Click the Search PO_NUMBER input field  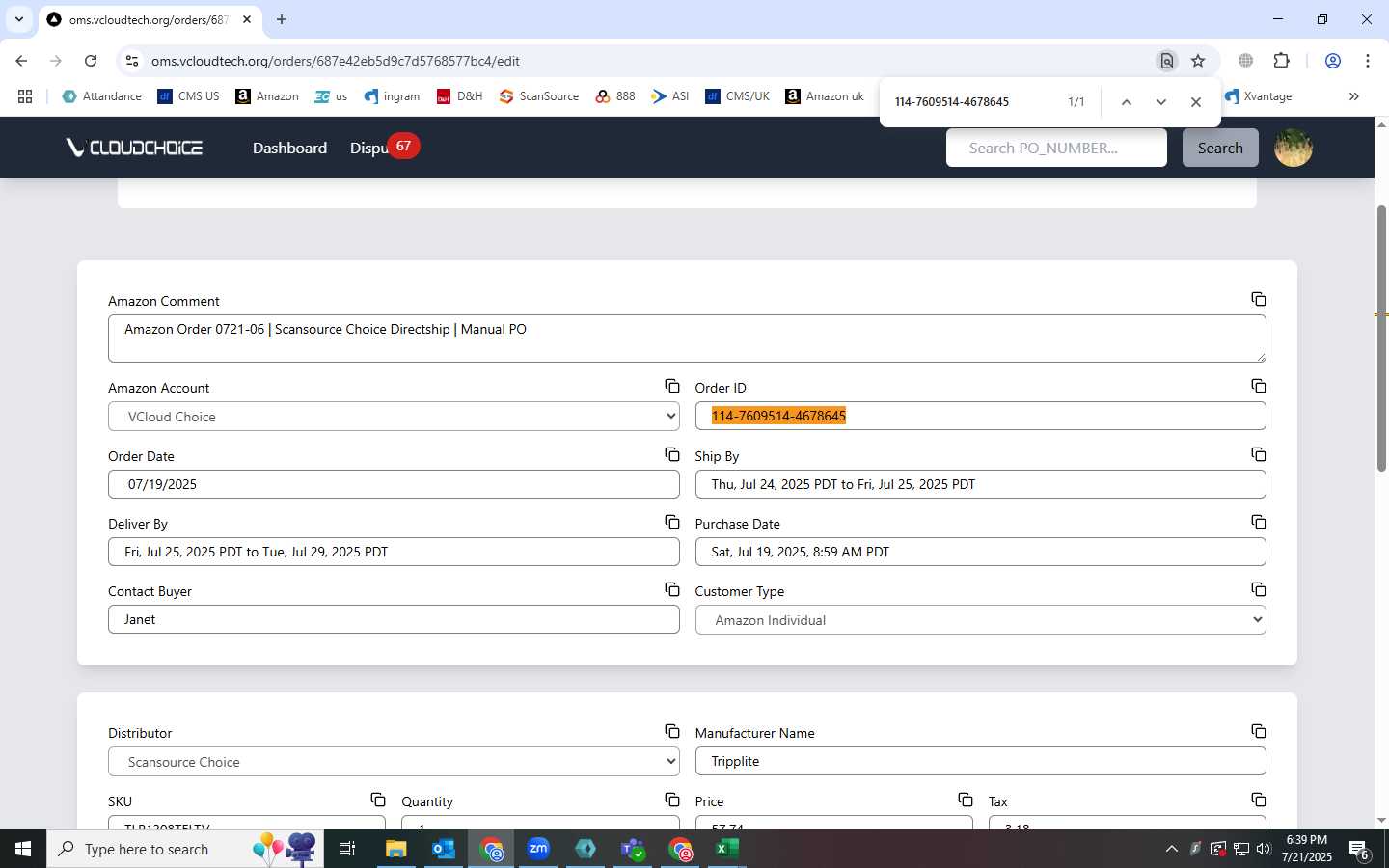(1056, 148)
